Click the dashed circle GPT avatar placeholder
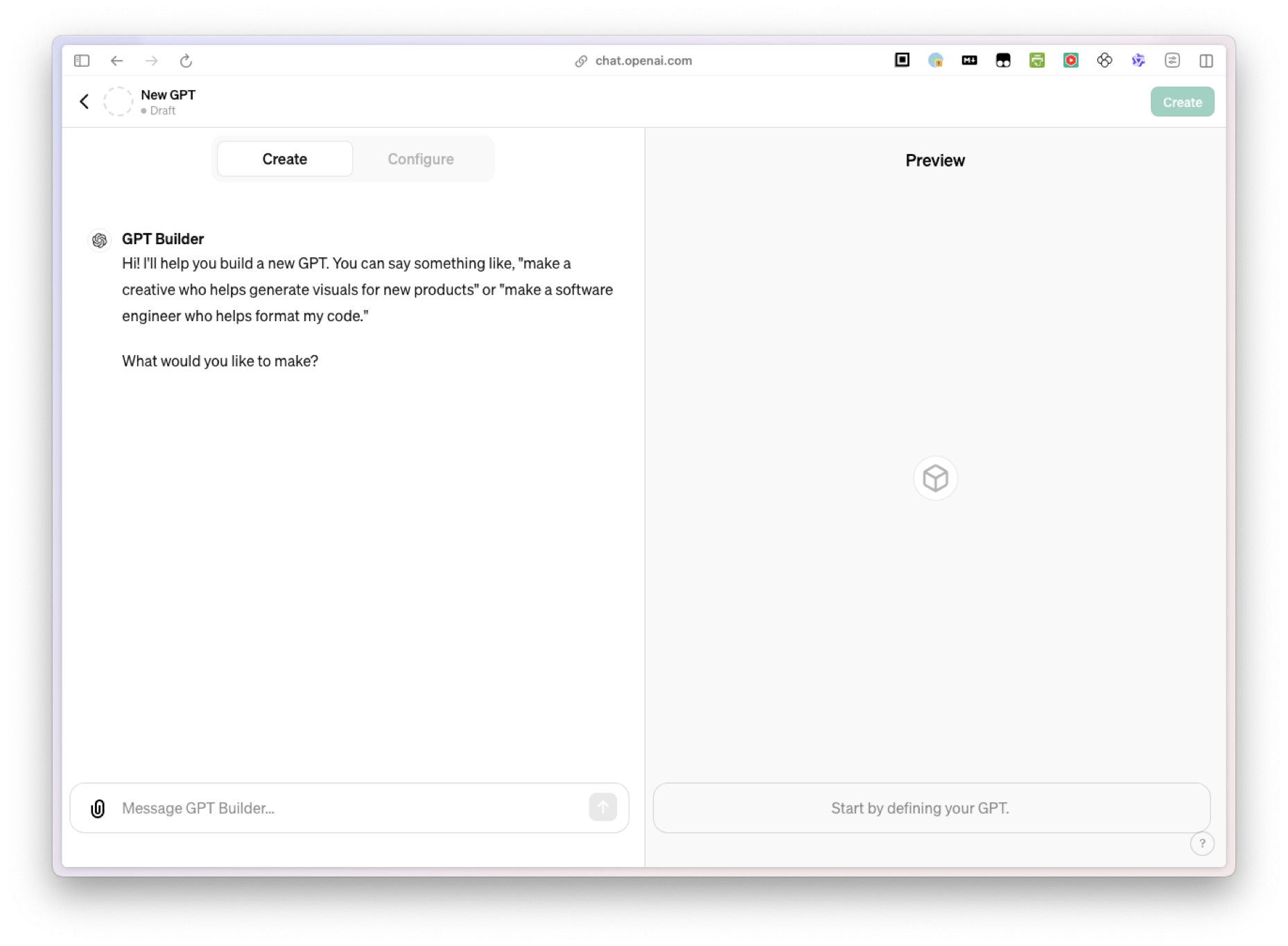Image resolution: width=1288 pixels, height=946 pixels. click(119, 102)
